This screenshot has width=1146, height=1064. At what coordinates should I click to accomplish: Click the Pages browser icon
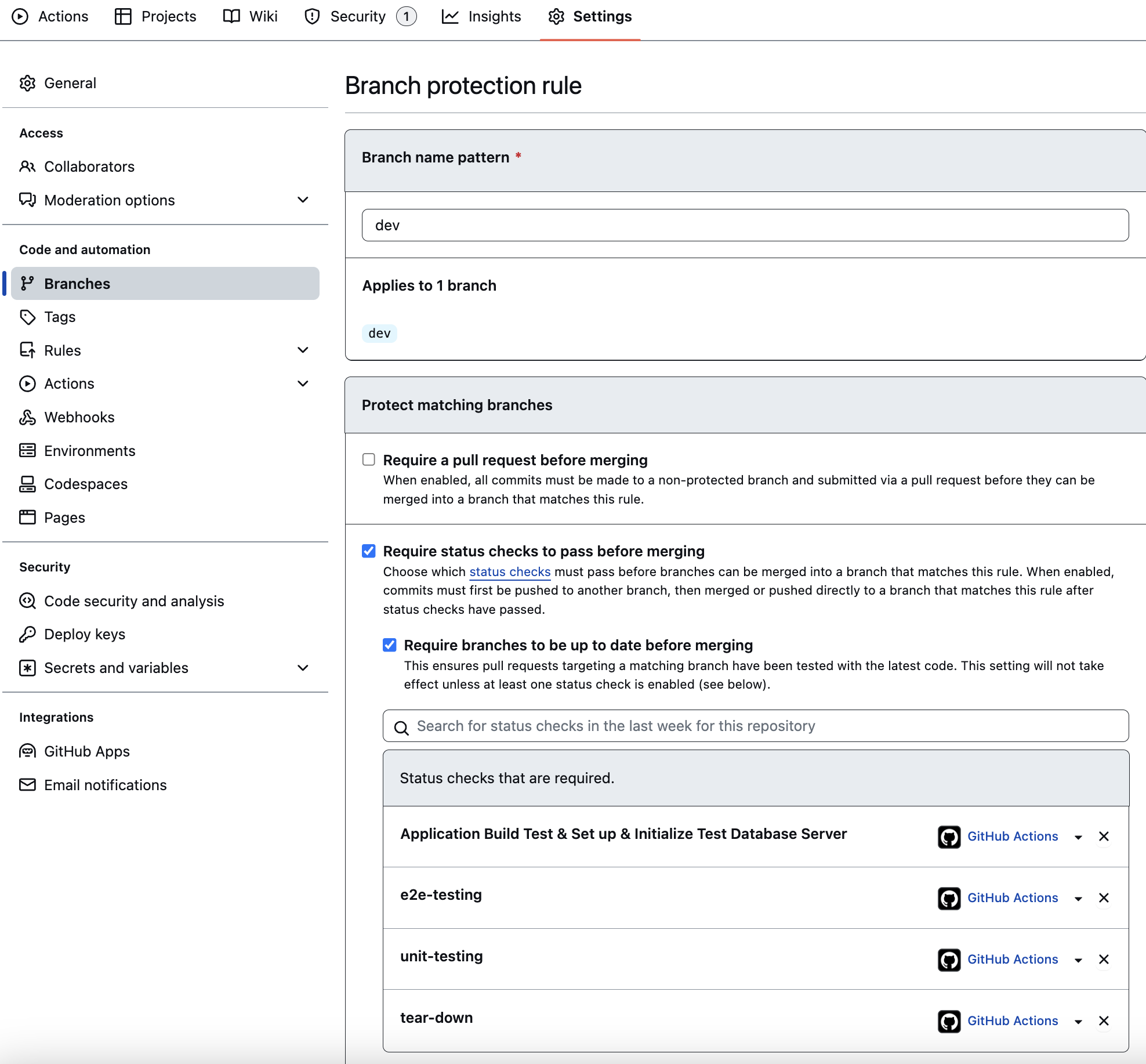27,517
